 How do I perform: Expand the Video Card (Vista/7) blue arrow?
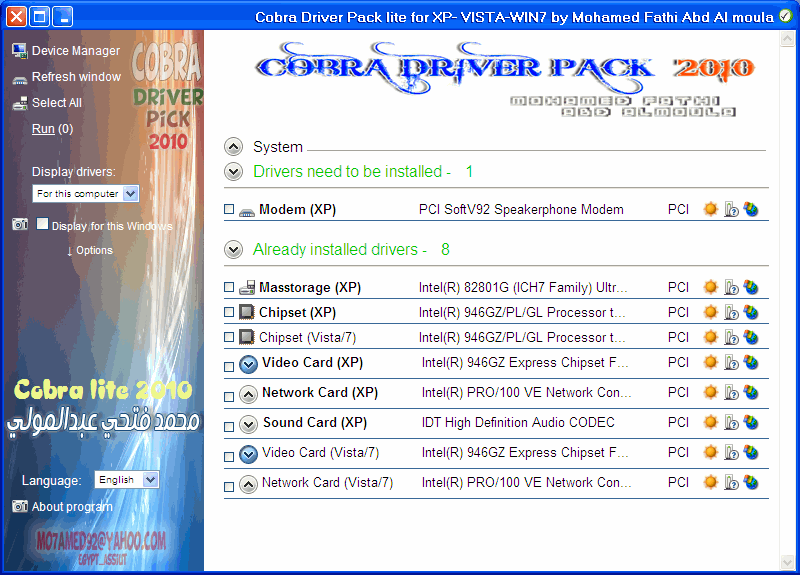(x=248, y=455)
